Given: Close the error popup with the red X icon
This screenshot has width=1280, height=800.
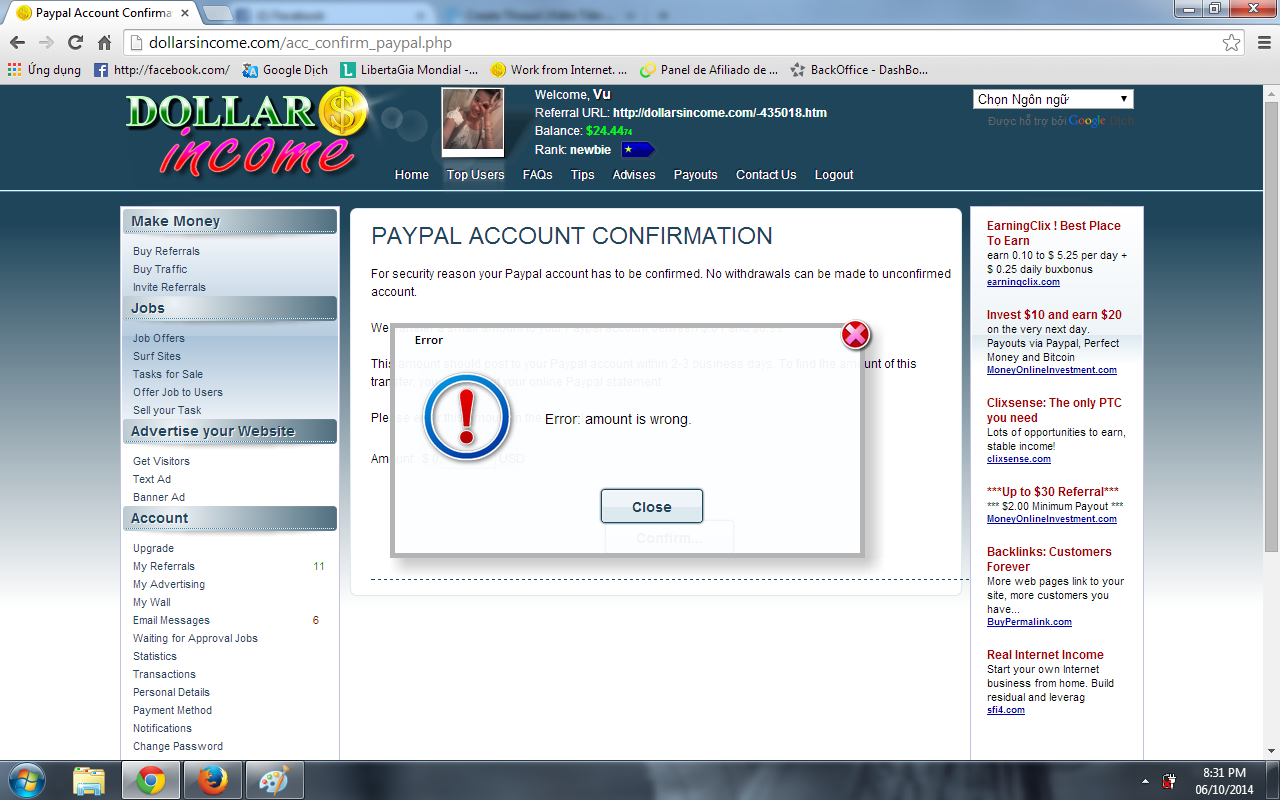Looking at the screenshot, I should coord(855,334).
